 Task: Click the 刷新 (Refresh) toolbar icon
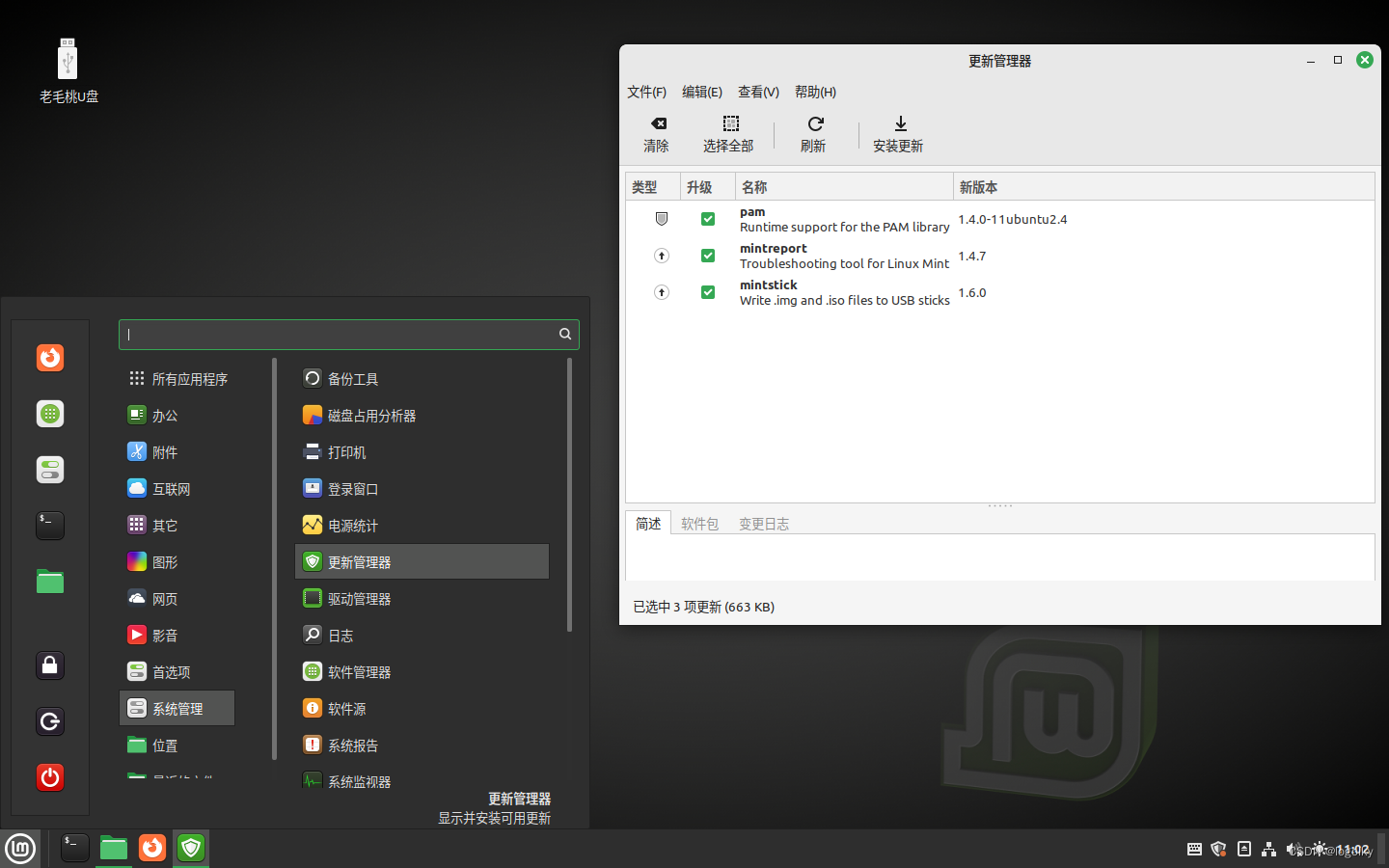click(x=813, y=133)
